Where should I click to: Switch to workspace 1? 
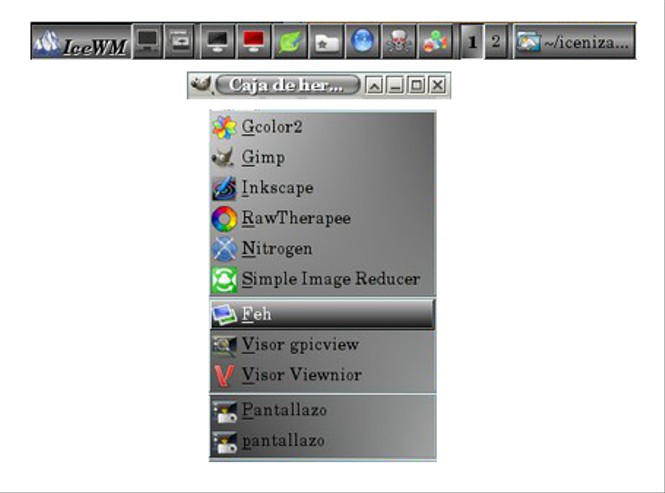point(472,42)
